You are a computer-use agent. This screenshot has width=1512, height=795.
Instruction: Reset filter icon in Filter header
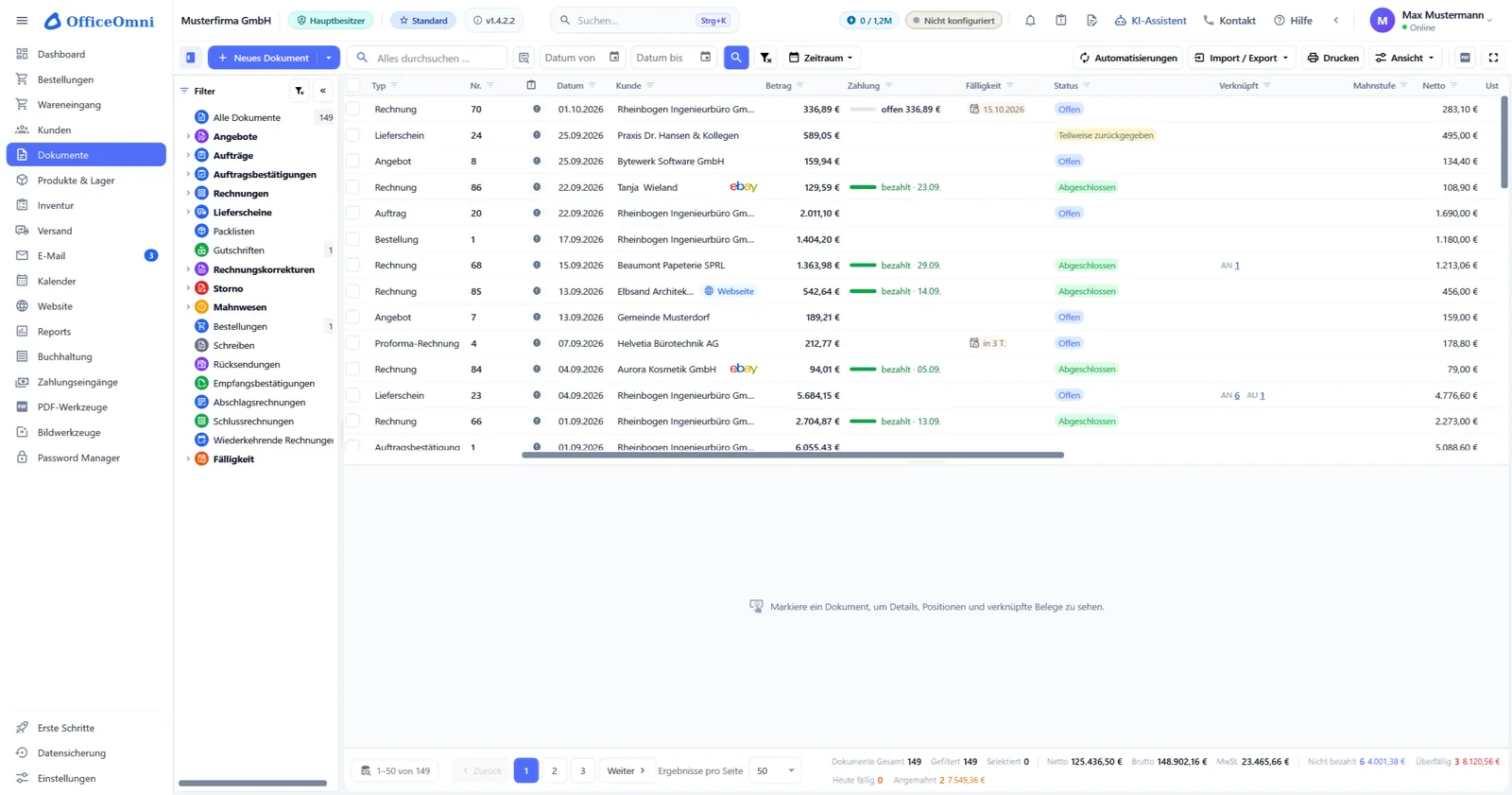click(x=300, y=91)
